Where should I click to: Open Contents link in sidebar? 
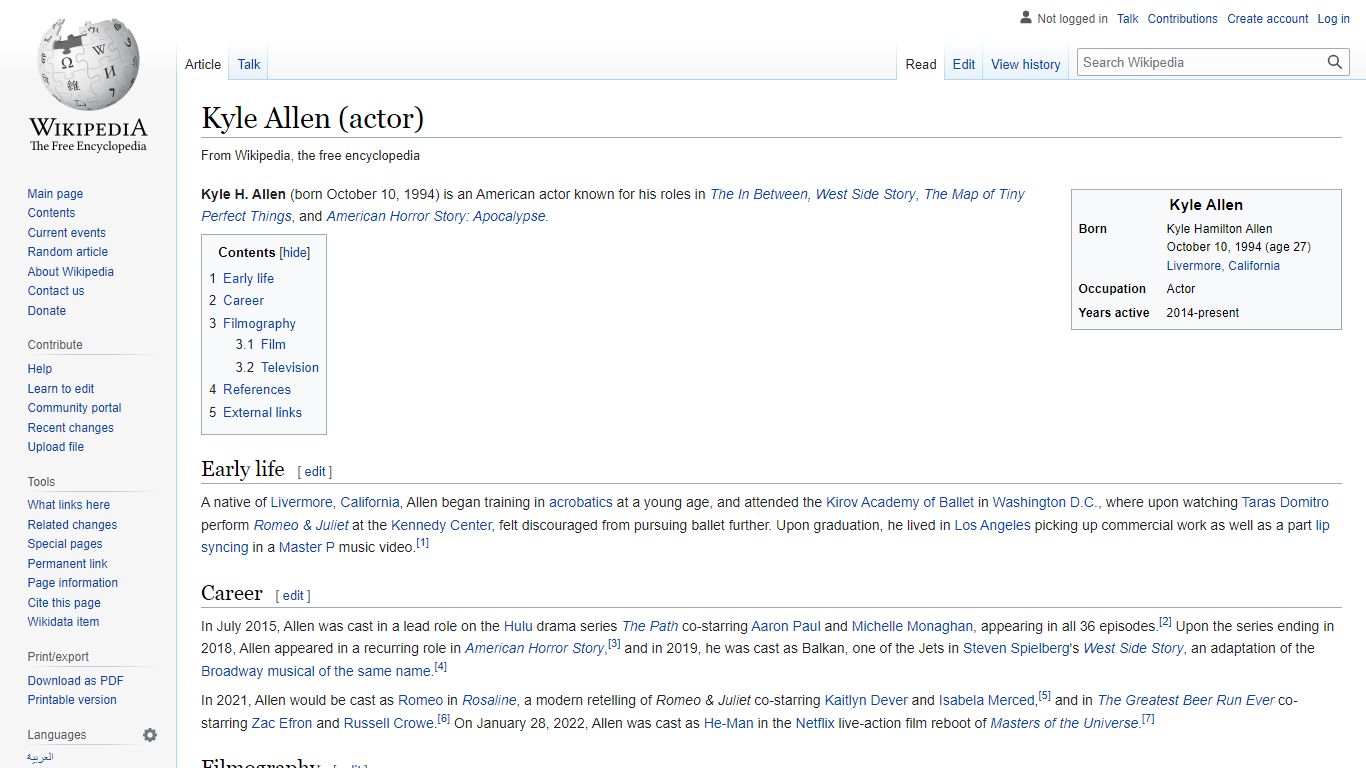click(x=51, y=213)
